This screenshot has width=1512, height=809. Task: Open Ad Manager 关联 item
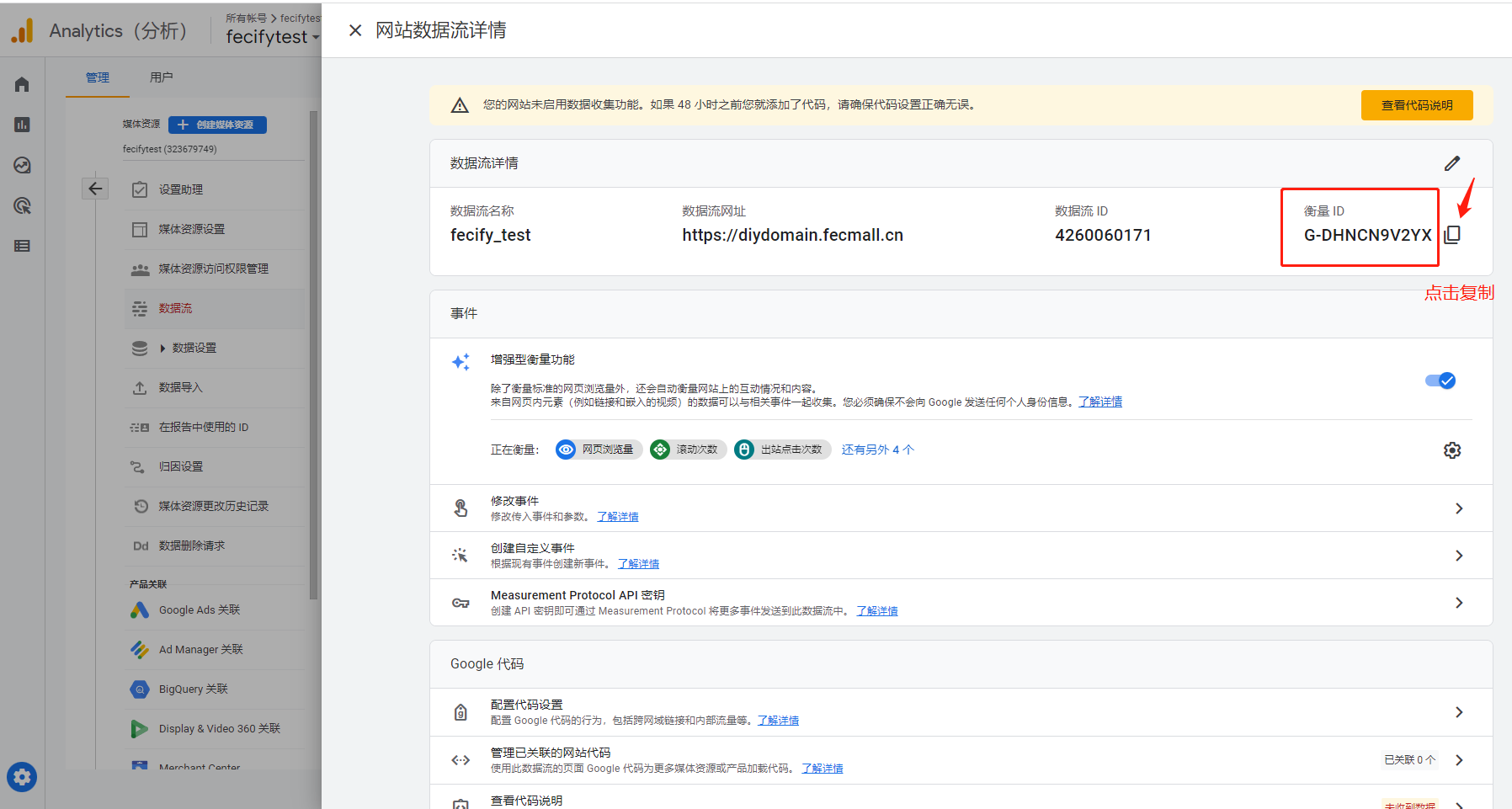click(x=215, y=649)
